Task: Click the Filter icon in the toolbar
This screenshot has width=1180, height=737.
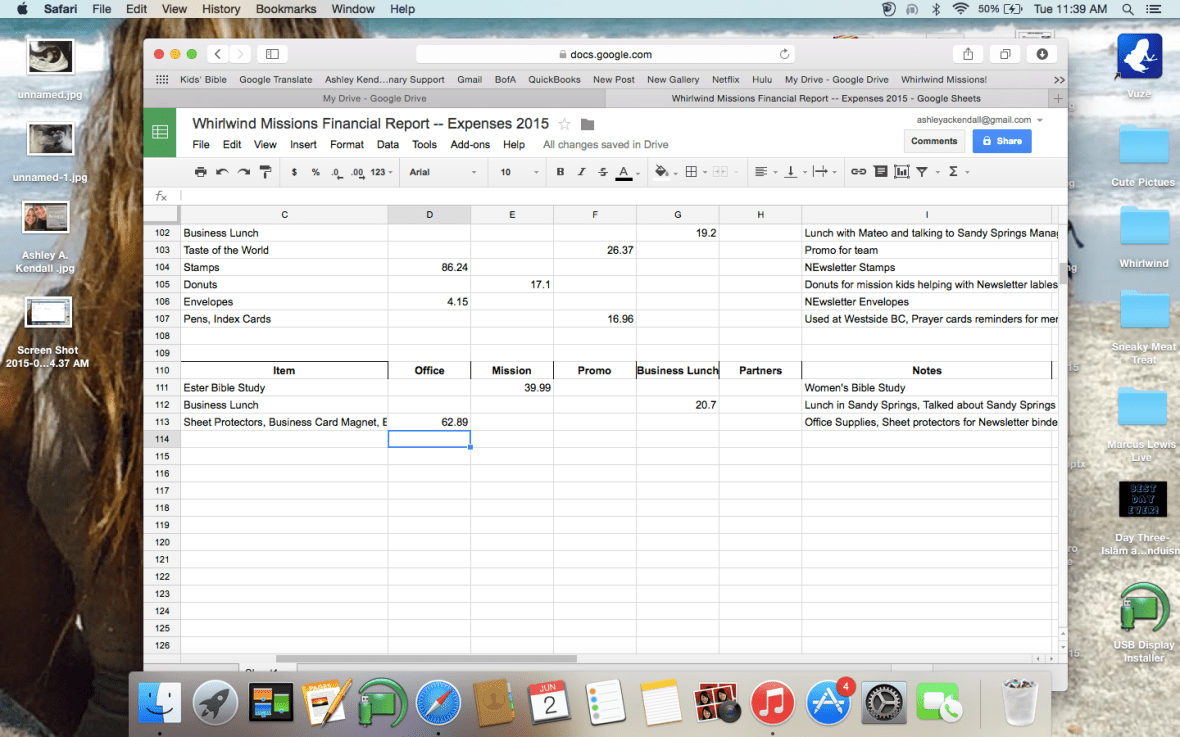Action: click(923, 172)
